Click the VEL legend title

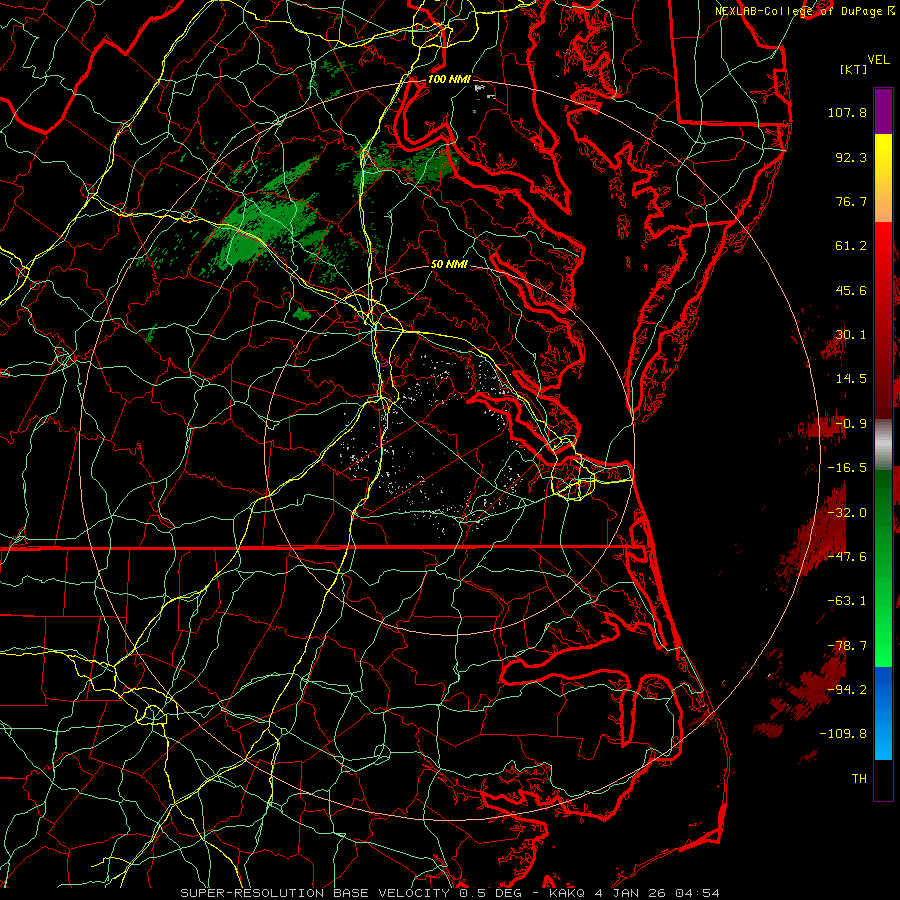(878, 60)
